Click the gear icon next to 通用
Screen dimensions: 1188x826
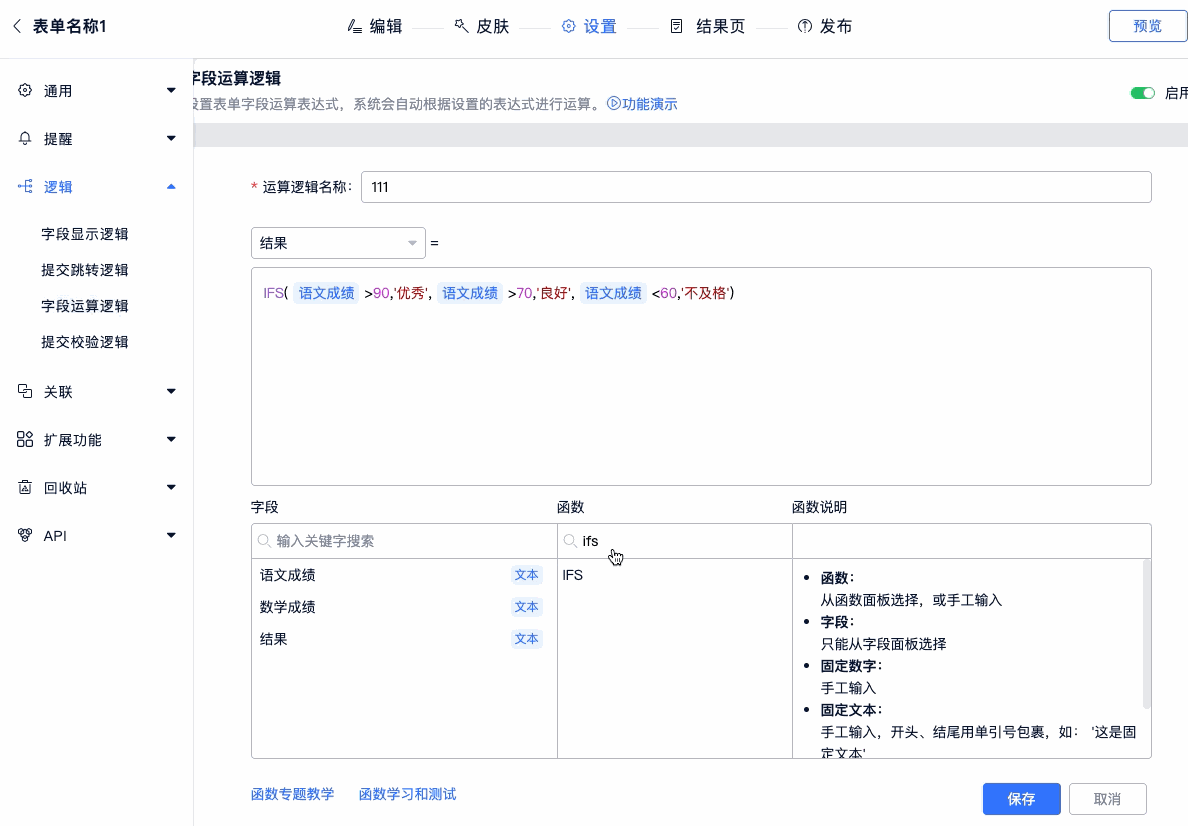(x=25, y=91)
